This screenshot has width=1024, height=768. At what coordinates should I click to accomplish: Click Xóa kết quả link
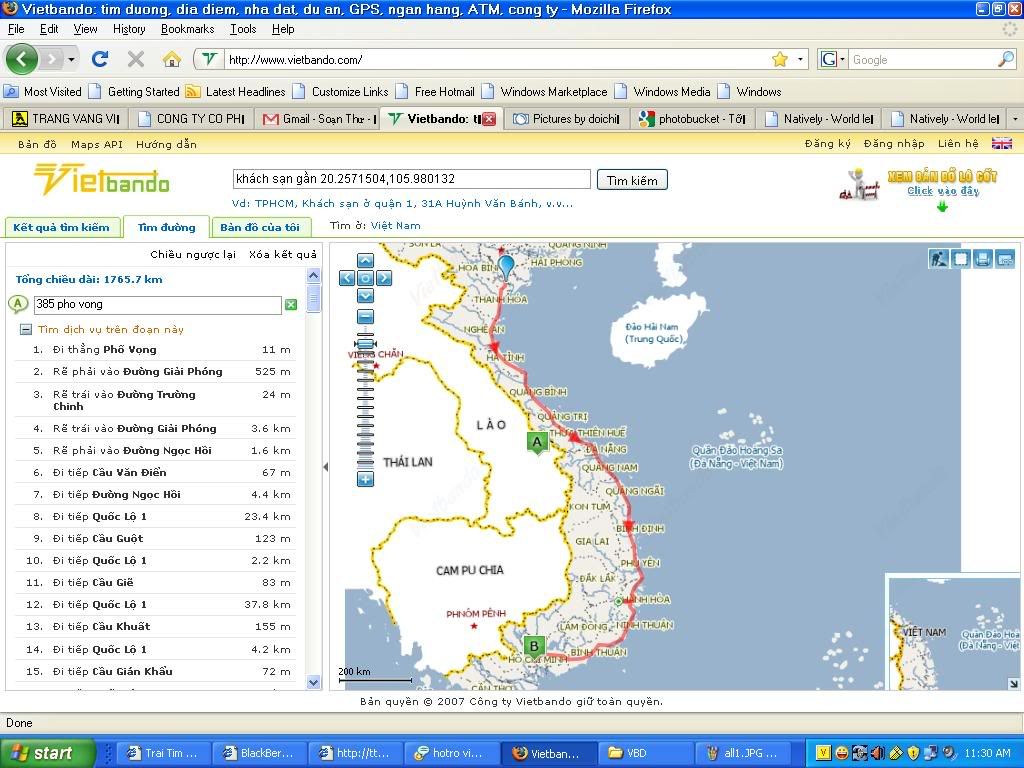pyautogui.click(x=283, y=255)
